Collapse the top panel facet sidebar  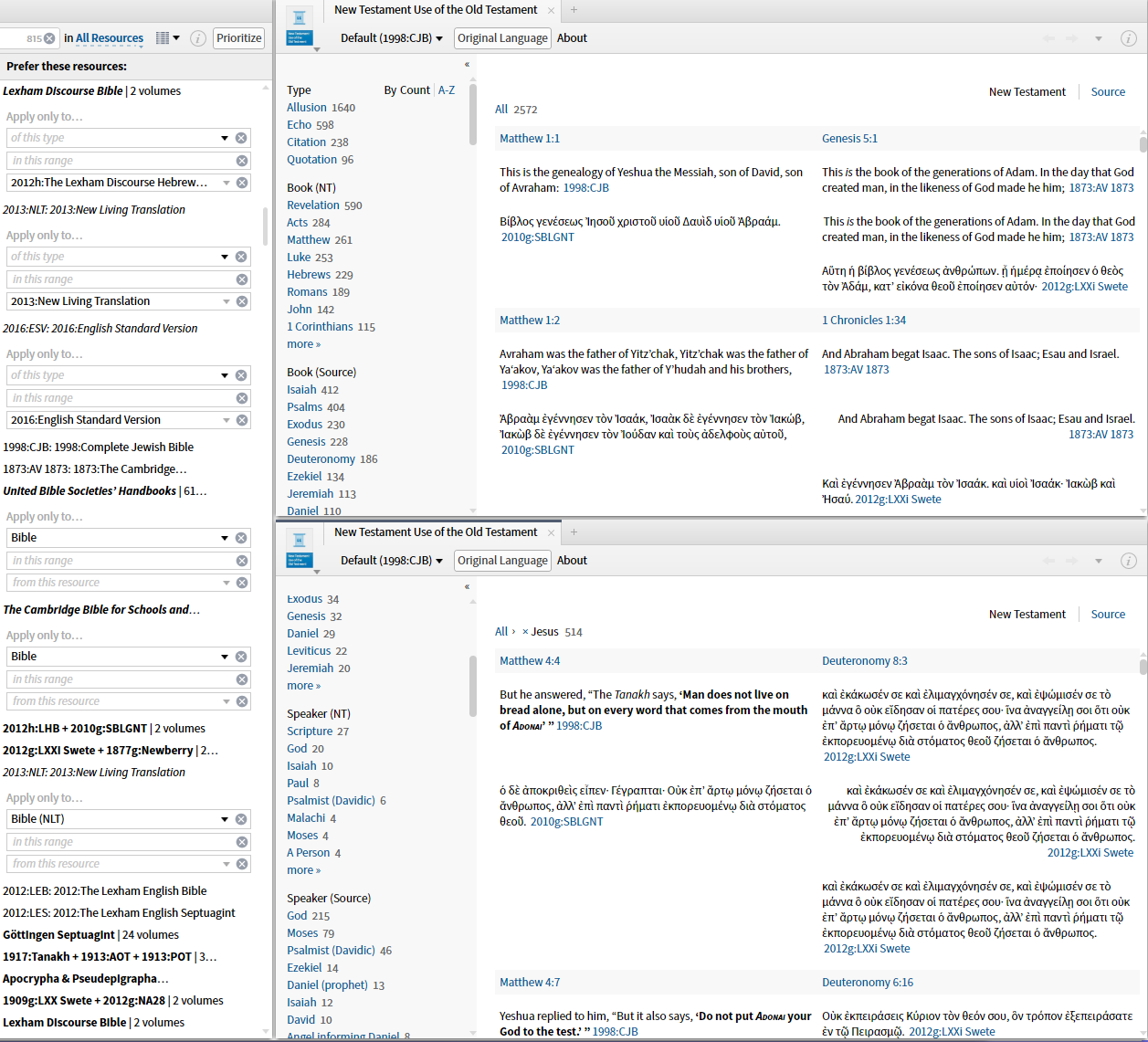[467, 65]
